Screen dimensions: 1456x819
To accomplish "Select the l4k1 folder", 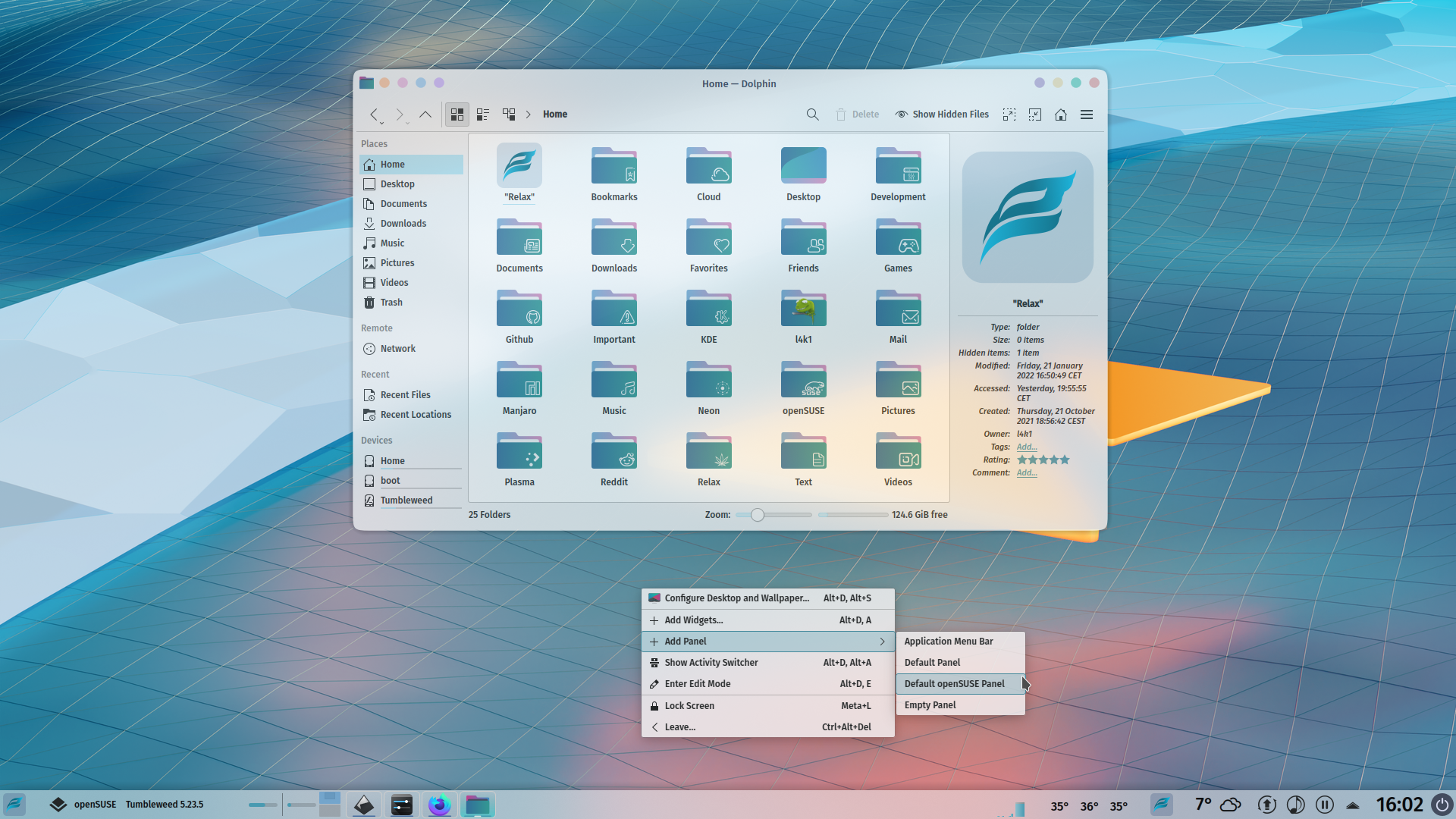I will click(x=804, y=316).
